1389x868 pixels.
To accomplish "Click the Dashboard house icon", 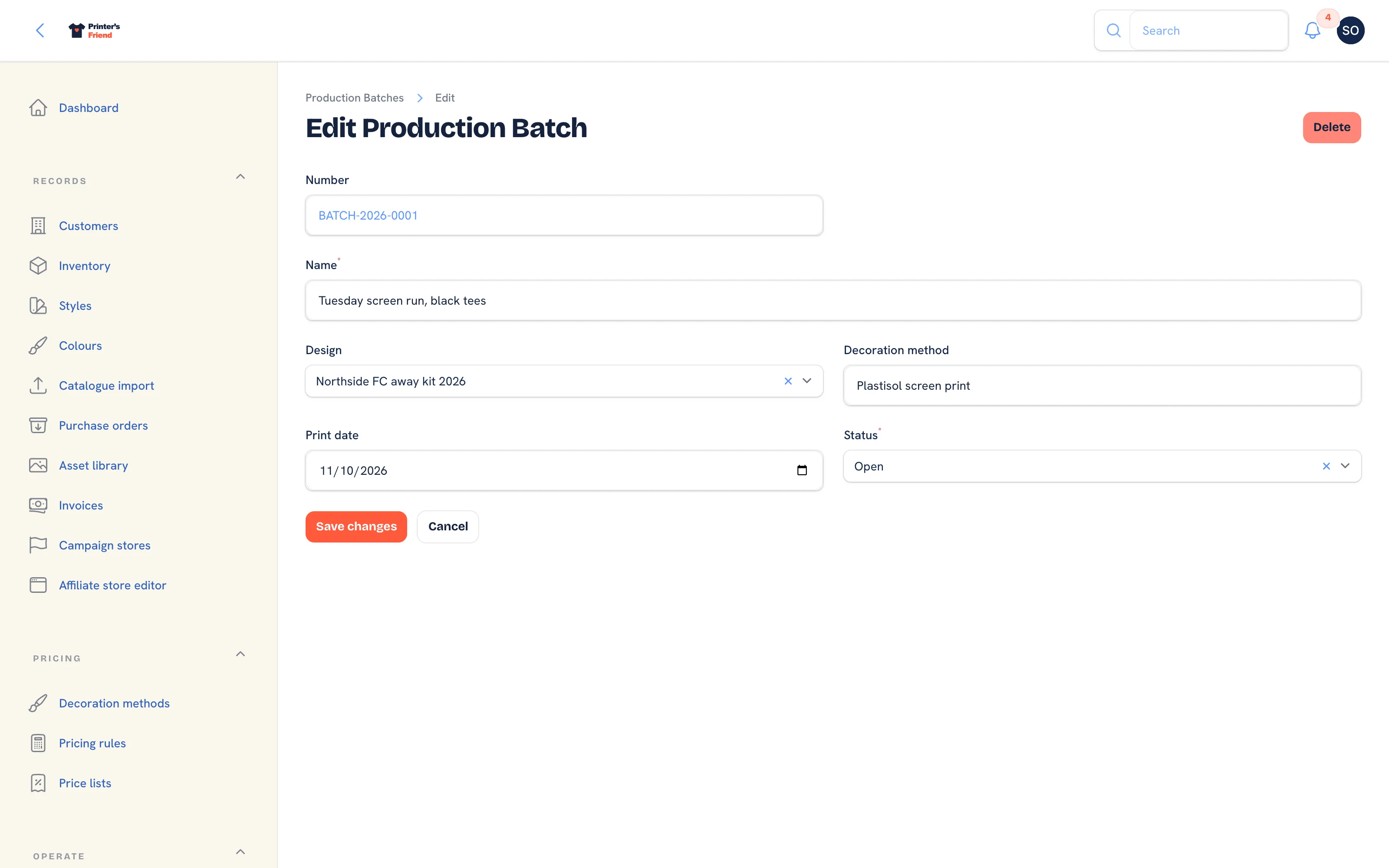I will point(39,108).
